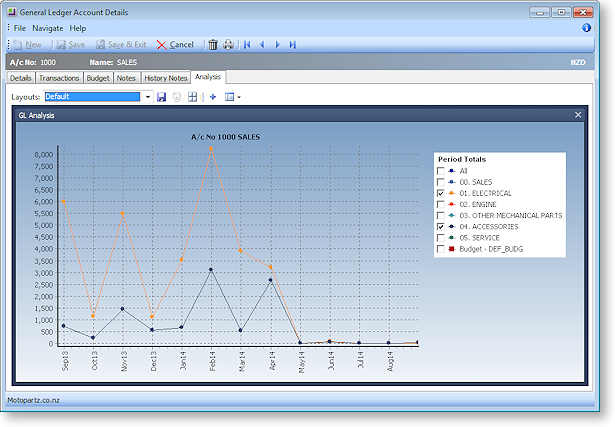The width and height of the screenshot is (615, 427).
Task: Close the GL Analysis panel
Action: coord(578,115)
